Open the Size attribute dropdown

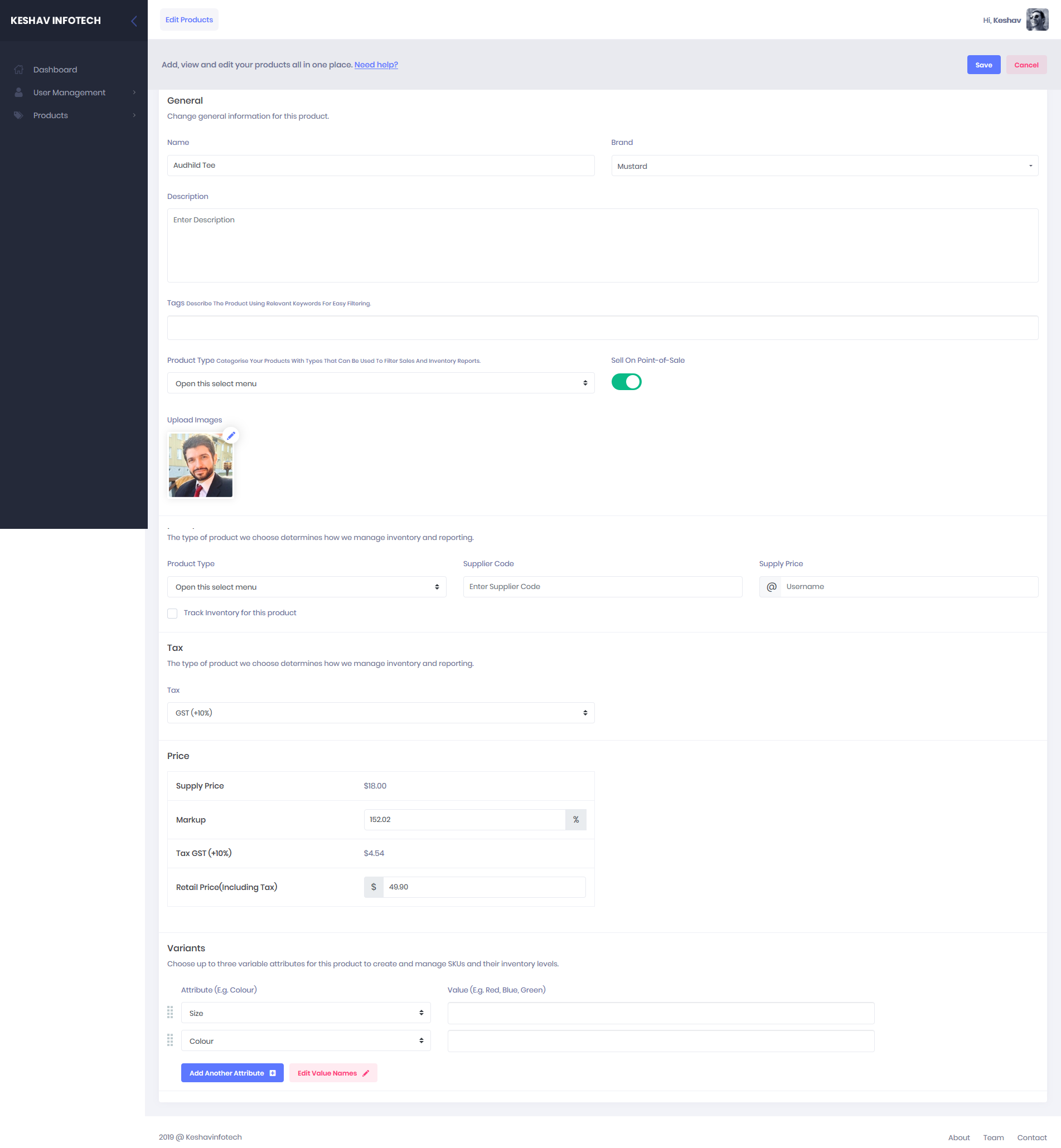[306, 1013]
